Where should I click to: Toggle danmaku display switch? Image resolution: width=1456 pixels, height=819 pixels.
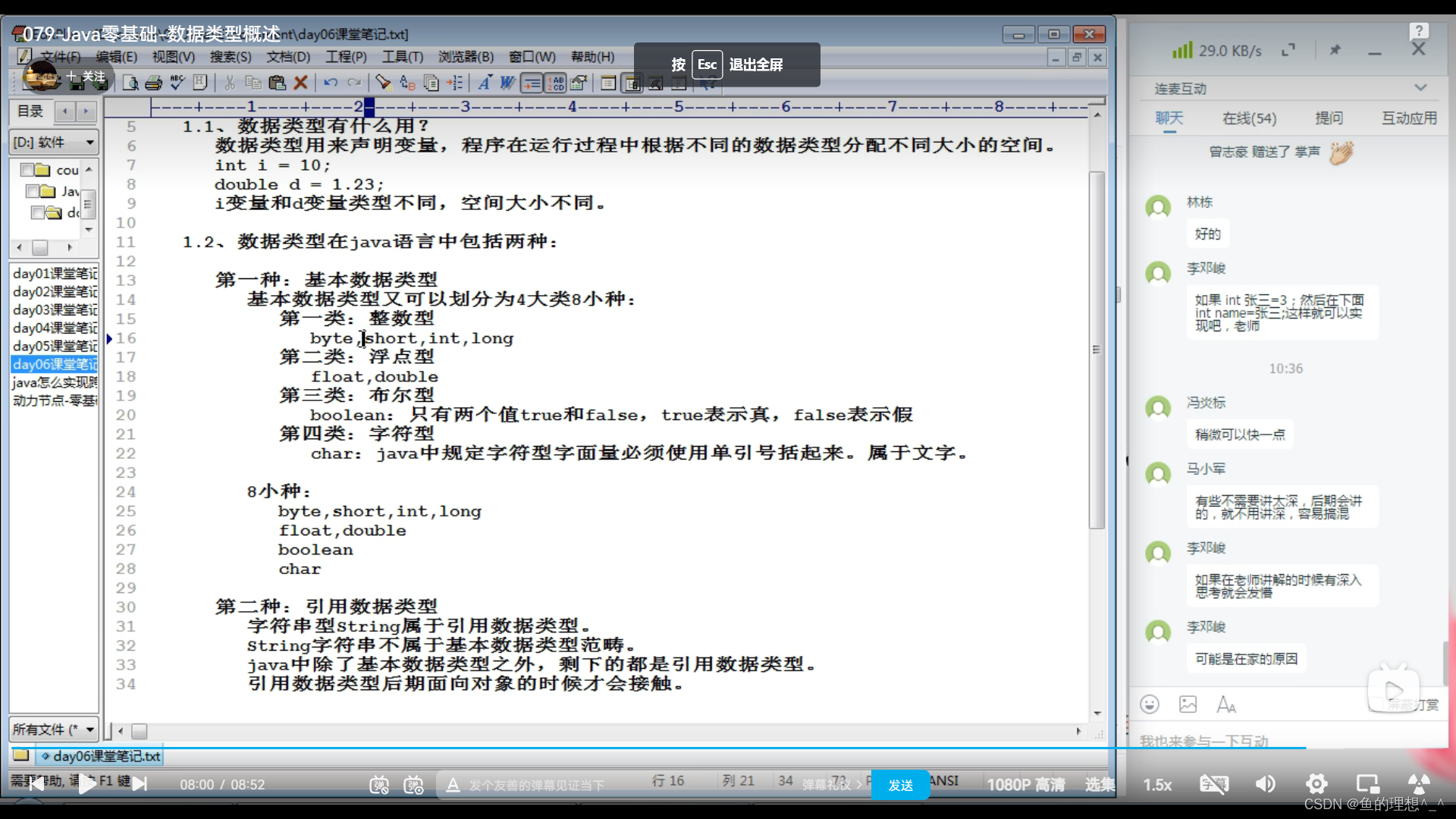pyautogui.click(x=379, y=785)
